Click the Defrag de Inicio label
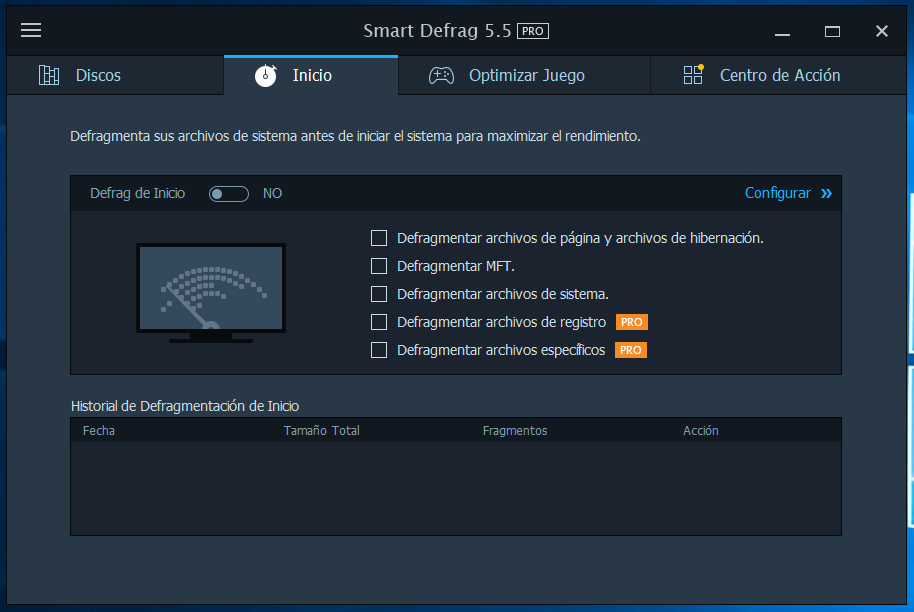Viewport: 914px width, 612px height. click(138, 194)
